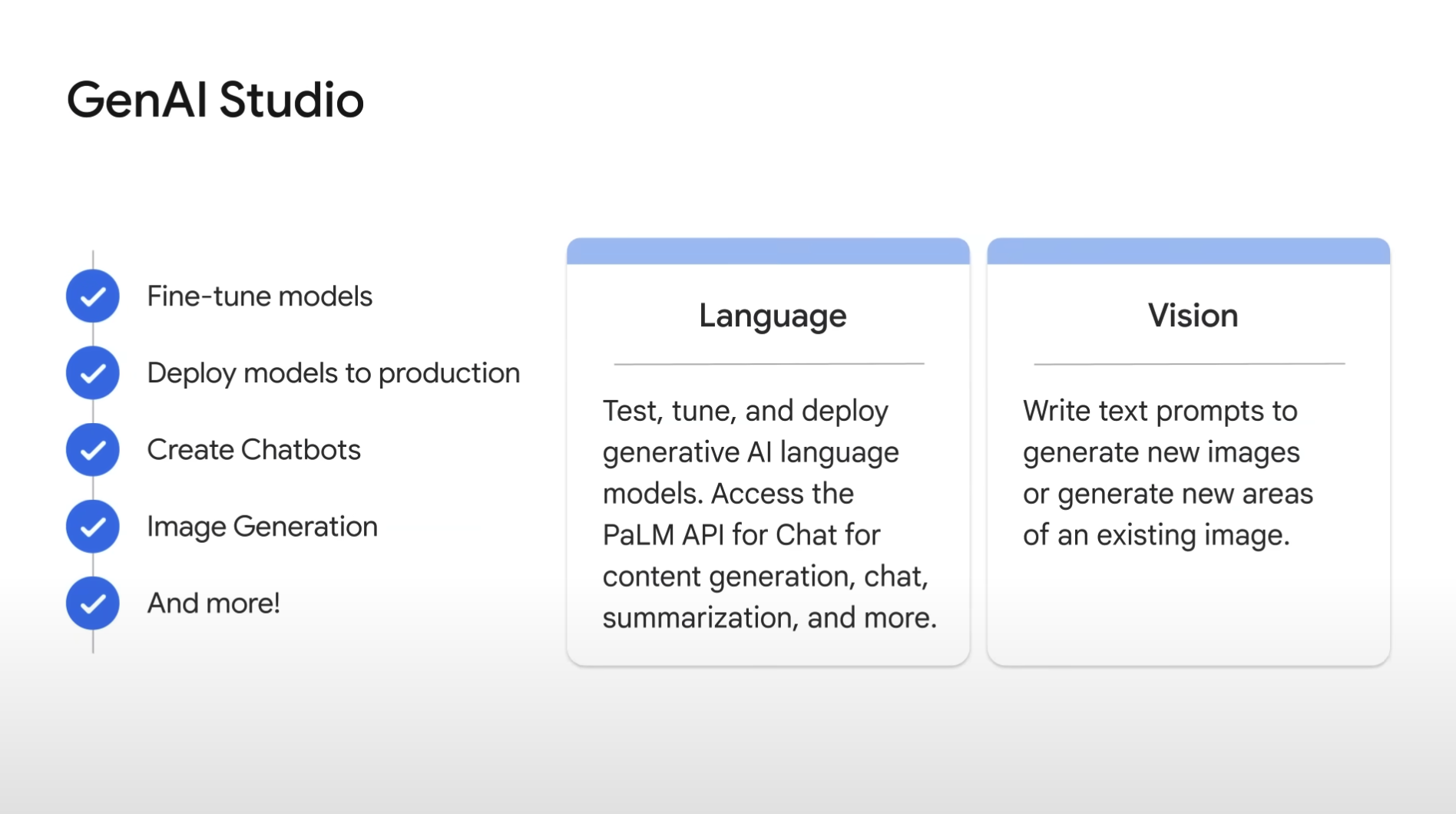Click the 'Vision' card heading
This screenshot has width=1456, height=814.
[1193, 316]
